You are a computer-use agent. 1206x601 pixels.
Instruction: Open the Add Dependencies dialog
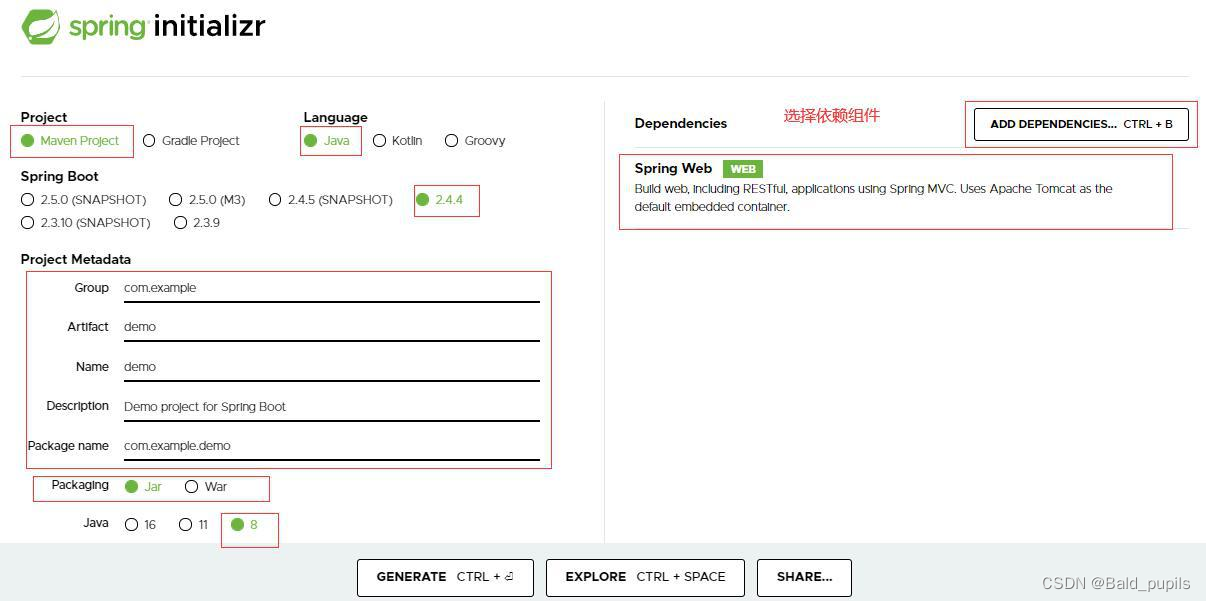point(1081,125)
